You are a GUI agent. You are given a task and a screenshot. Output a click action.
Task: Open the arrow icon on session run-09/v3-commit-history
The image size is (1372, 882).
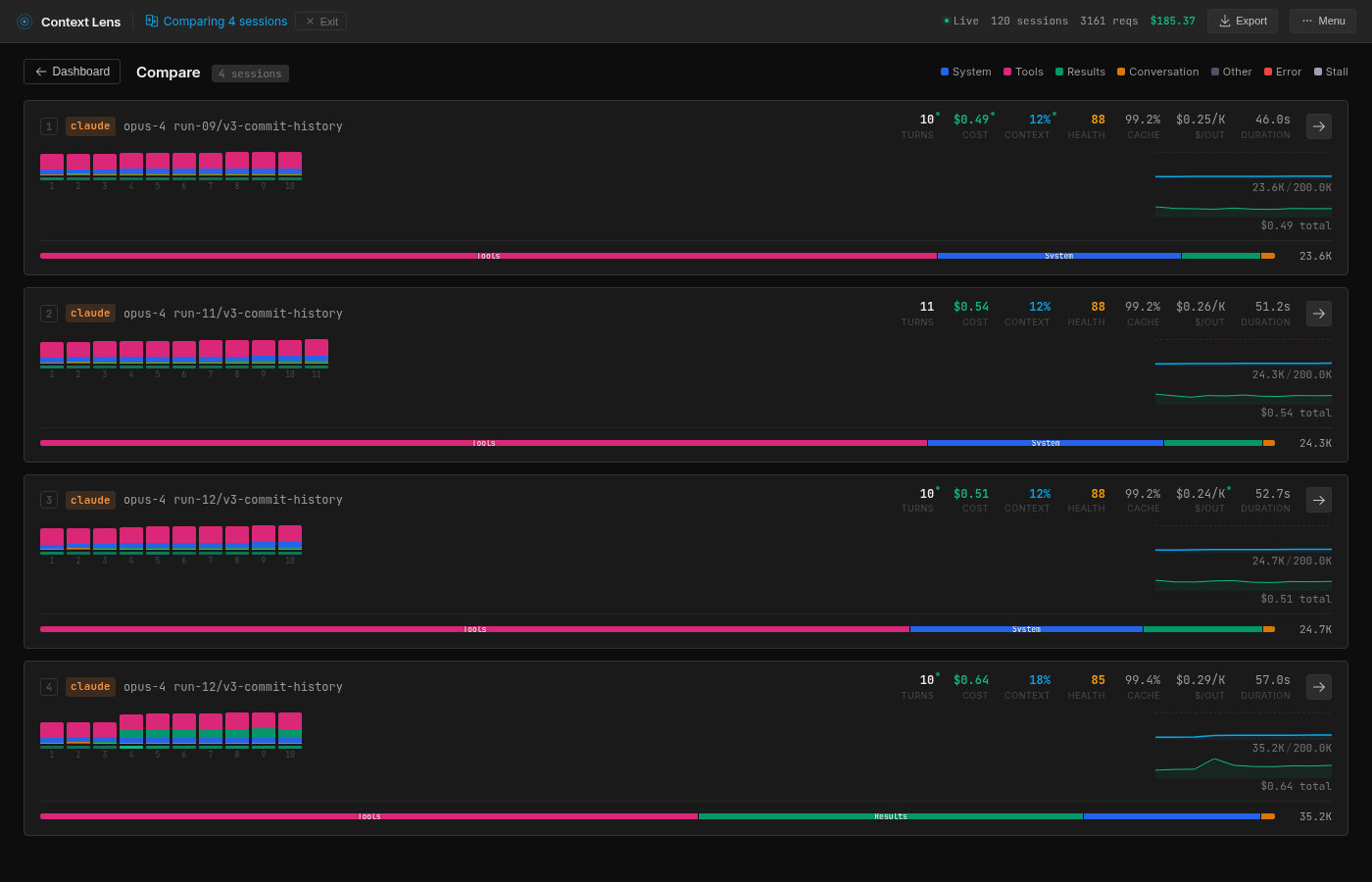click(x=1318, y=125)
